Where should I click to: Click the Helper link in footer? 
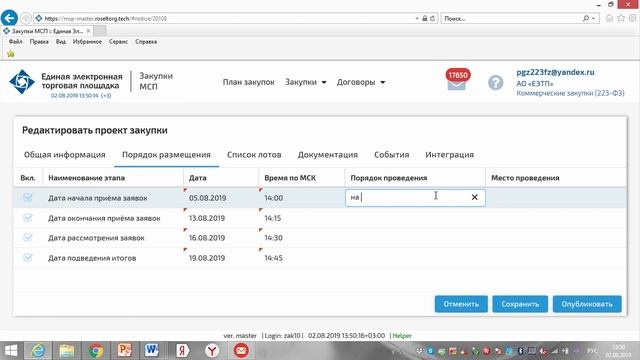[402, 336]
